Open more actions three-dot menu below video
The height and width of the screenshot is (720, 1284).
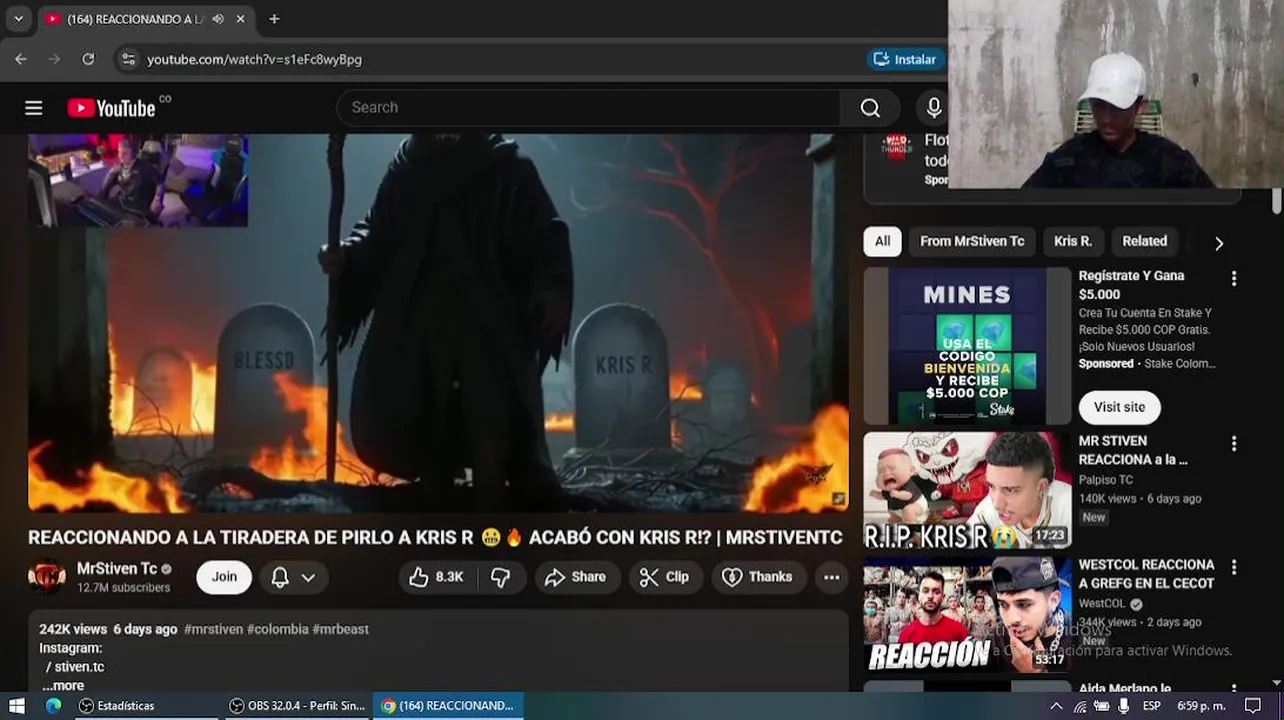click(831, 577)
